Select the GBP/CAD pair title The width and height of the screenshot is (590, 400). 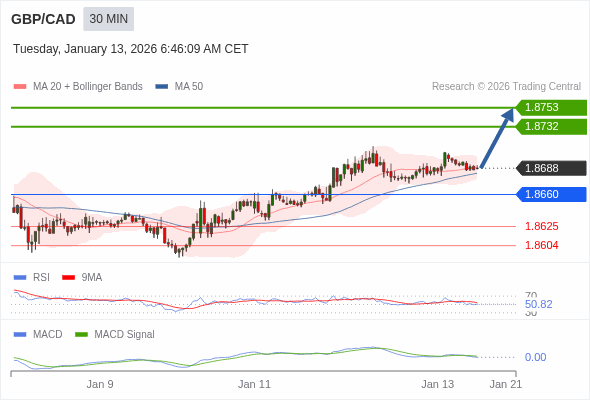43,19
